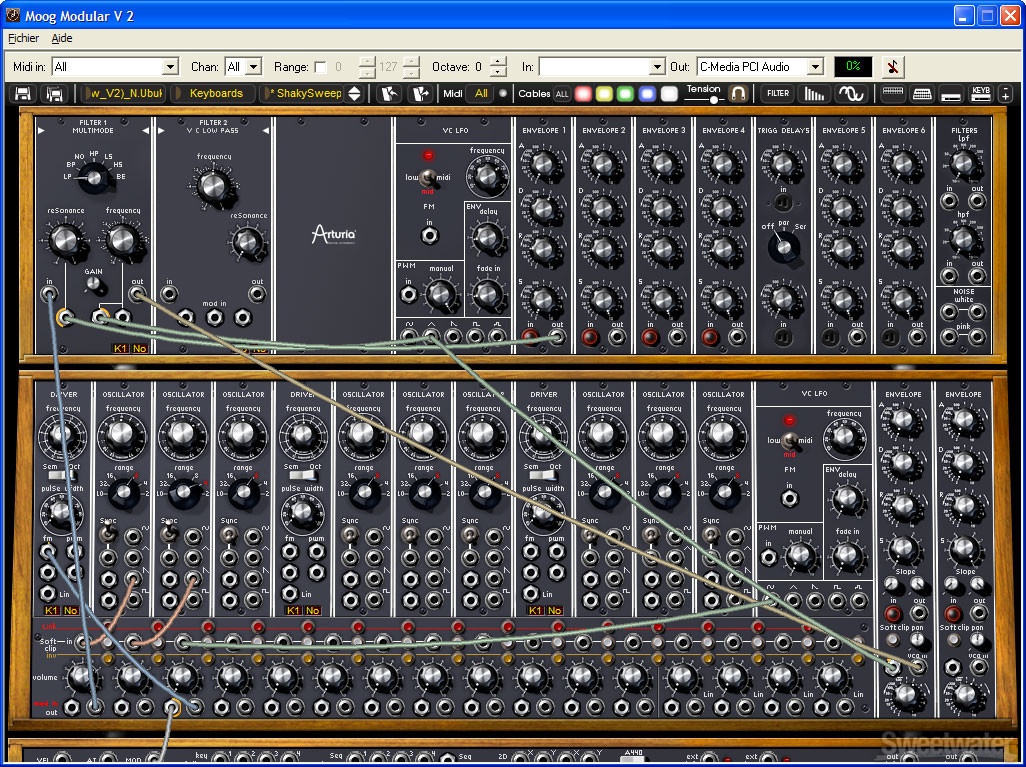This screenshot has width=1026, height=767.
Task: Open the bank selector w_V2)_N.Ubuk
Action: (x=123, y=94)
